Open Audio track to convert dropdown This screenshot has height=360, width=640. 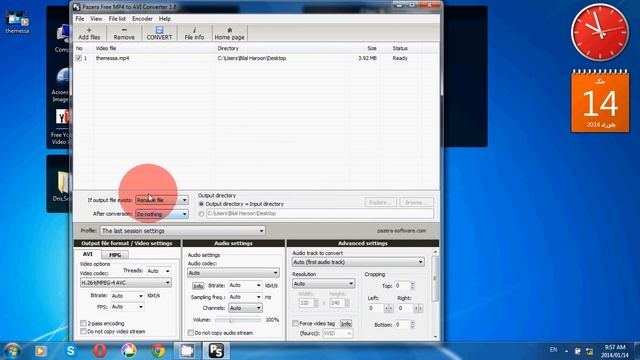(358, 262)
